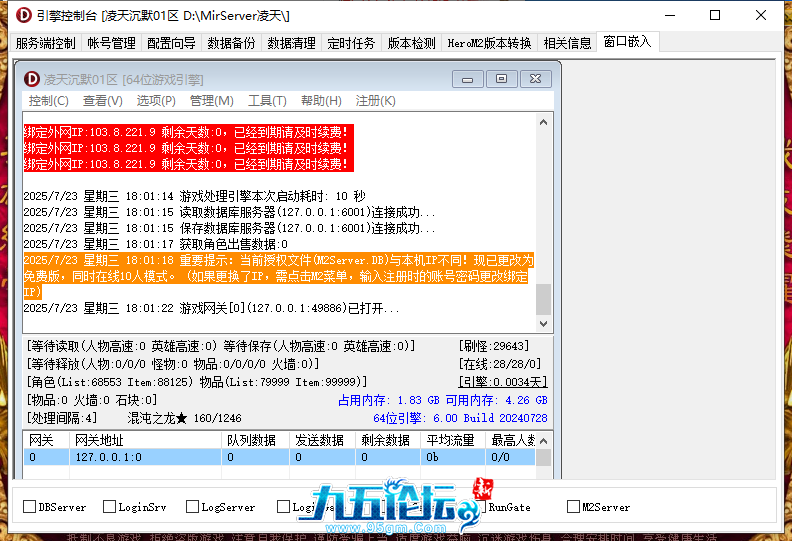Click the 获取角色出售数据:0 log line
792x541 pixels.
156,244
